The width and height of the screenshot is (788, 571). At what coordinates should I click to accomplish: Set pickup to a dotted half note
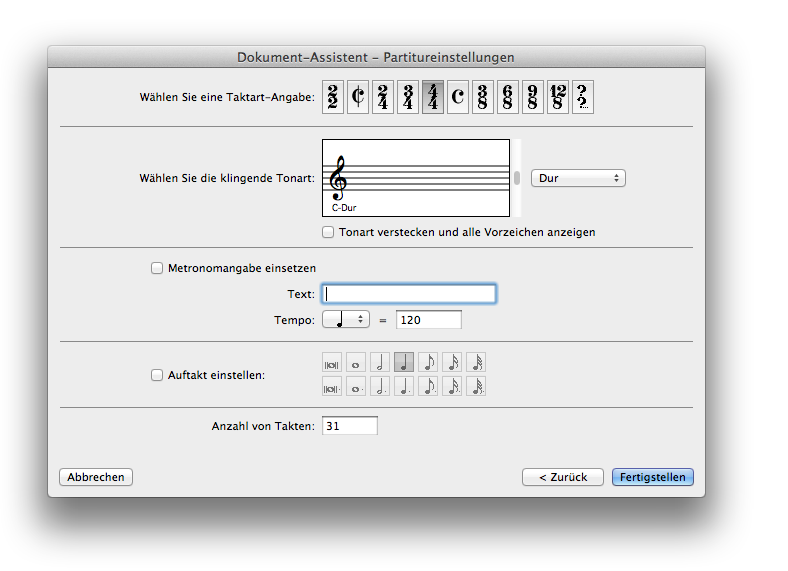[x=380, y=387]
